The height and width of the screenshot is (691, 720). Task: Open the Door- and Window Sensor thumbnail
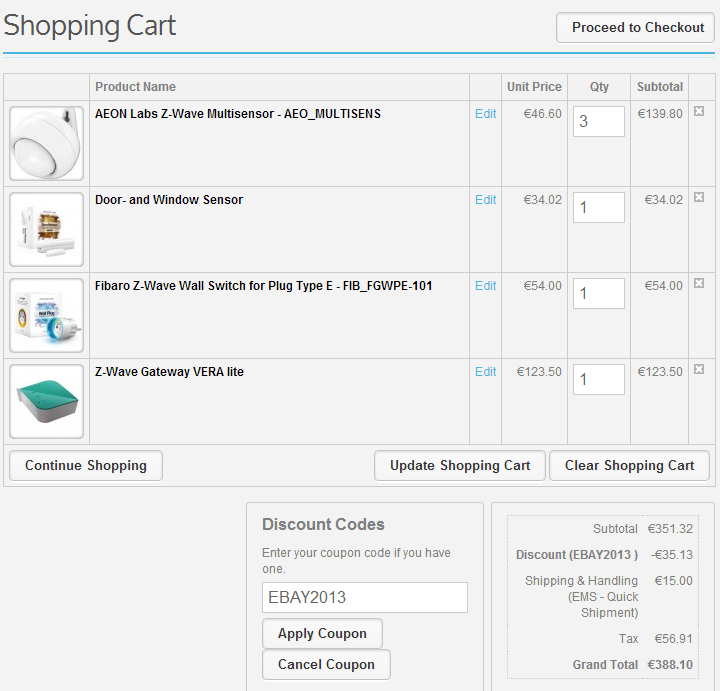point(46,229)
